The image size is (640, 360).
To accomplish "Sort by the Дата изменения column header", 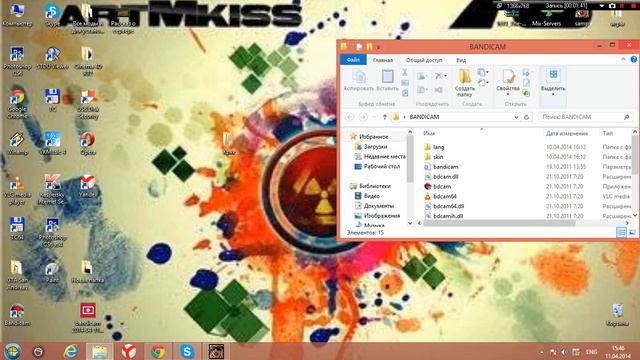I will point(567,133).
